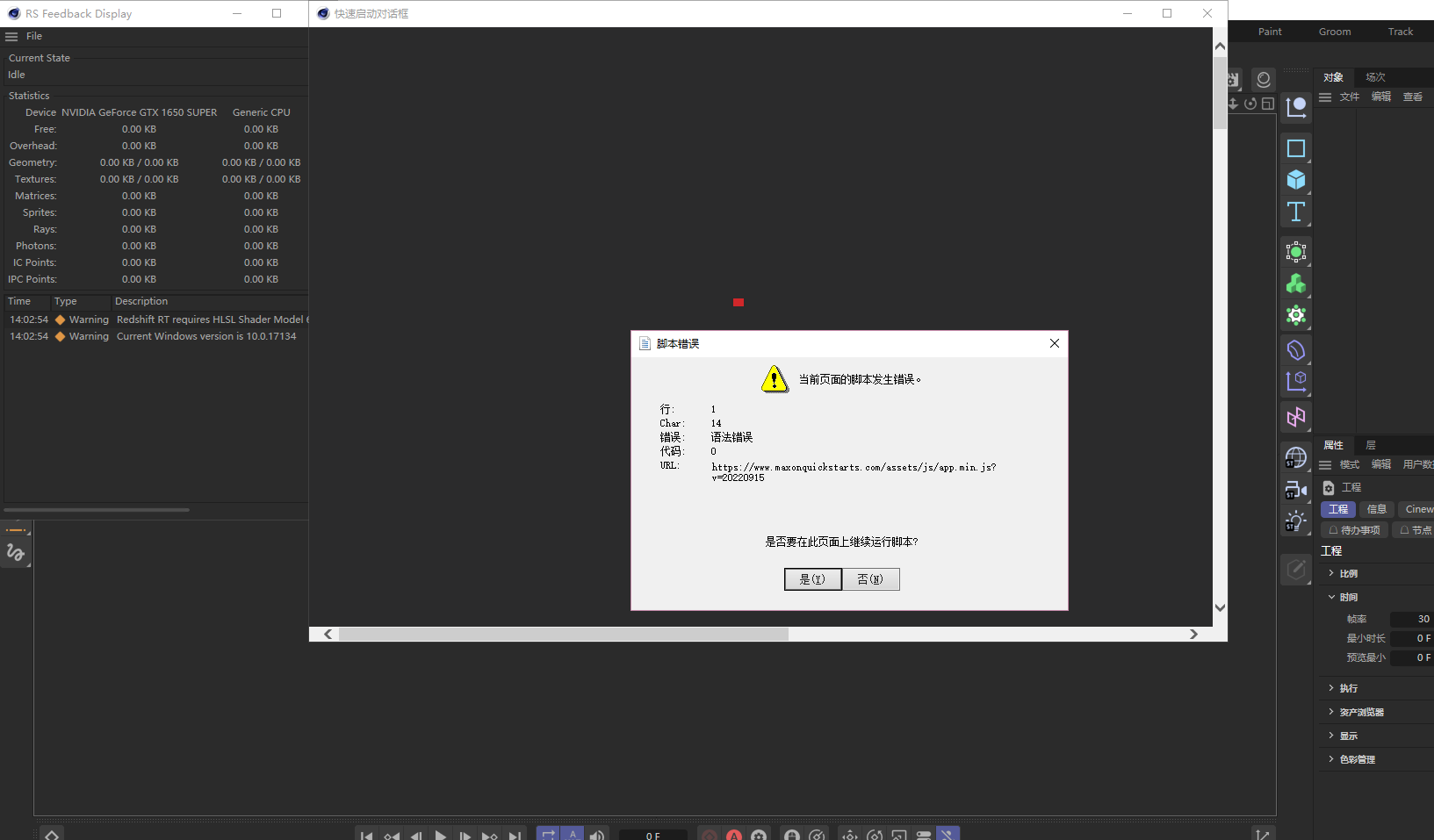Click the magnet snapping icon in the toolbar
1434x840 pixels.
(x=948, y=835)
